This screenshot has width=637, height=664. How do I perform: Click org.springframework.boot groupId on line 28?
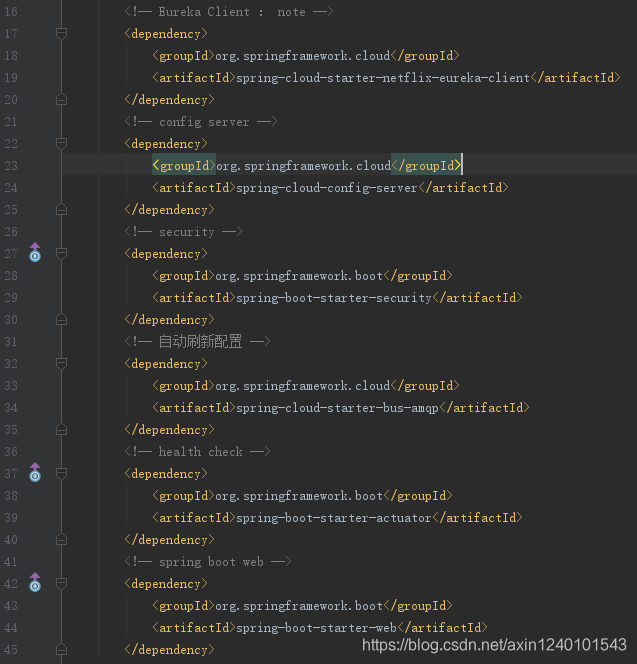point(299,276)
